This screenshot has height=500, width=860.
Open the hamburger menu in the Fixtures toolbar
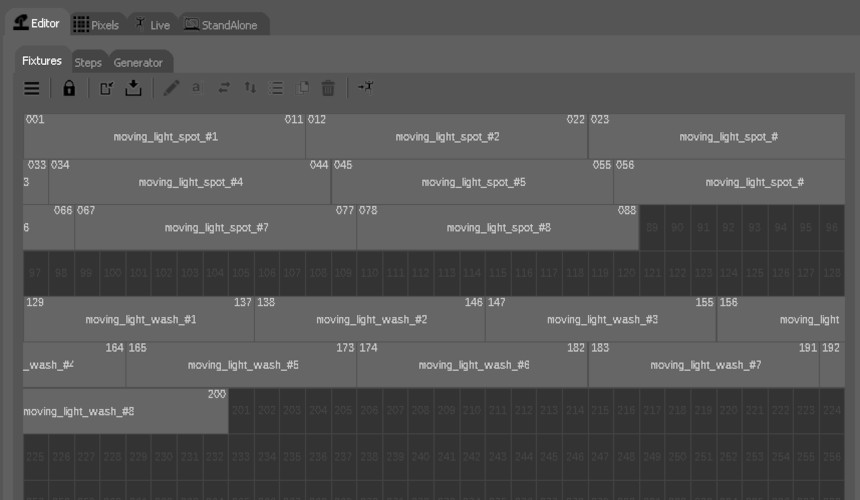click(32, 88)
